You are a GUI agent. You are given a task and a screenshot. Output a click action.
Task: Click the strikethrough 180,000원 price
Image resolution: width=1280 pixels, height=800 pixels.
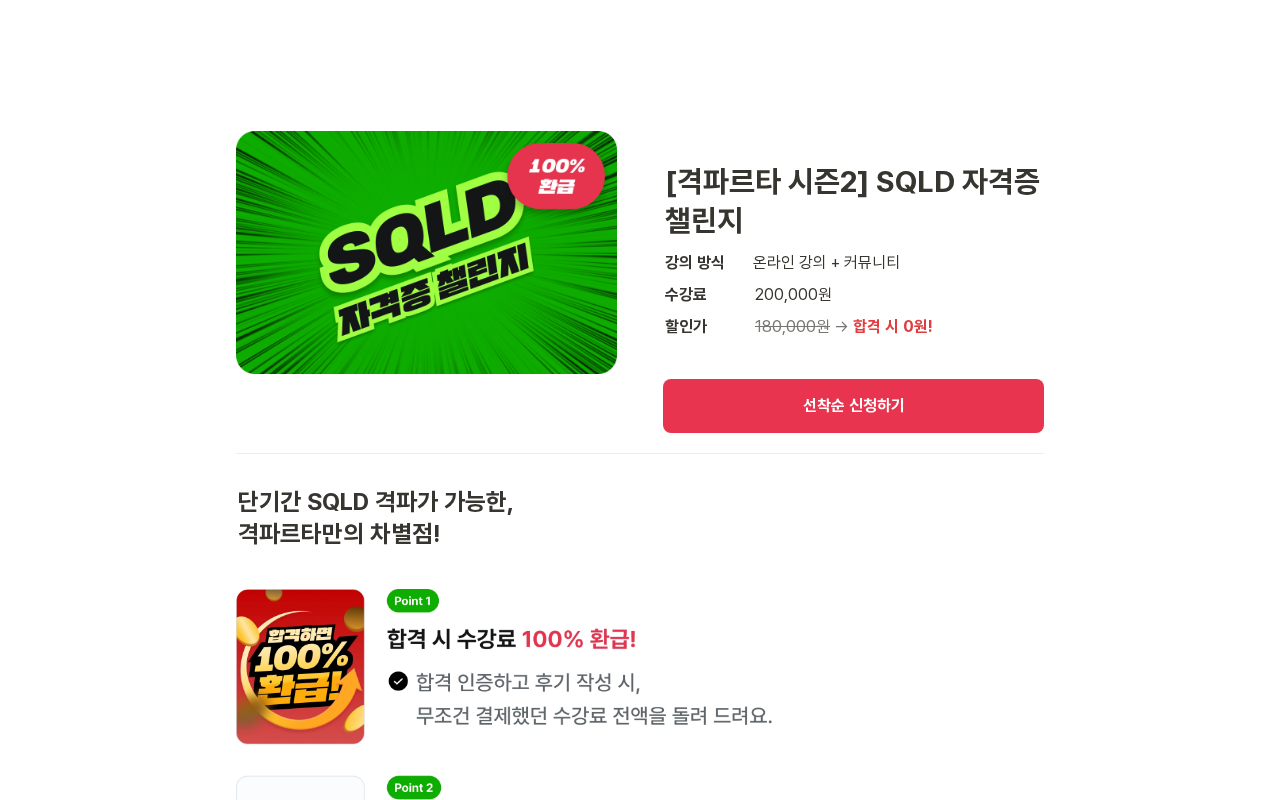point(792,326)
